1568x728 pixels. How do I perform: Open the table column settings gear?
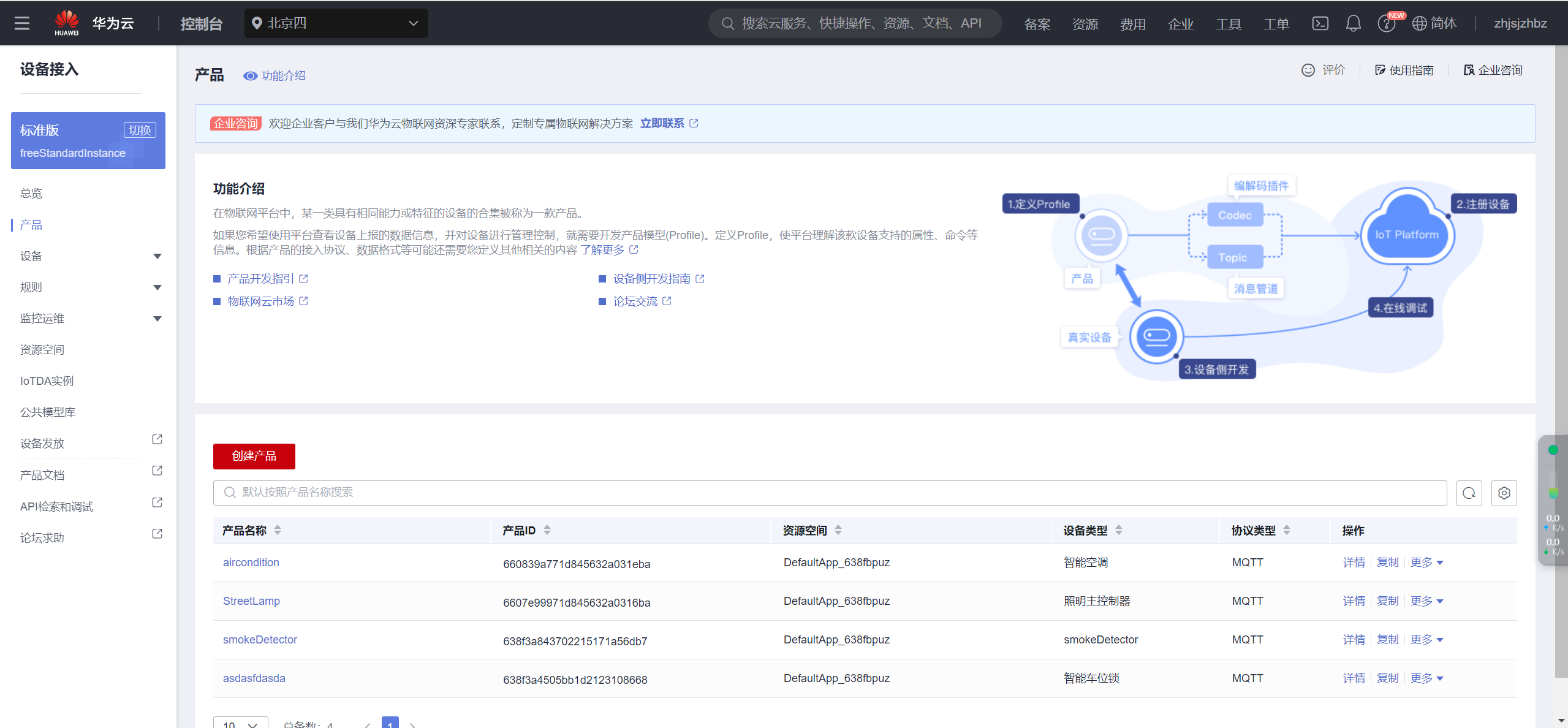tap(1504, 493)
